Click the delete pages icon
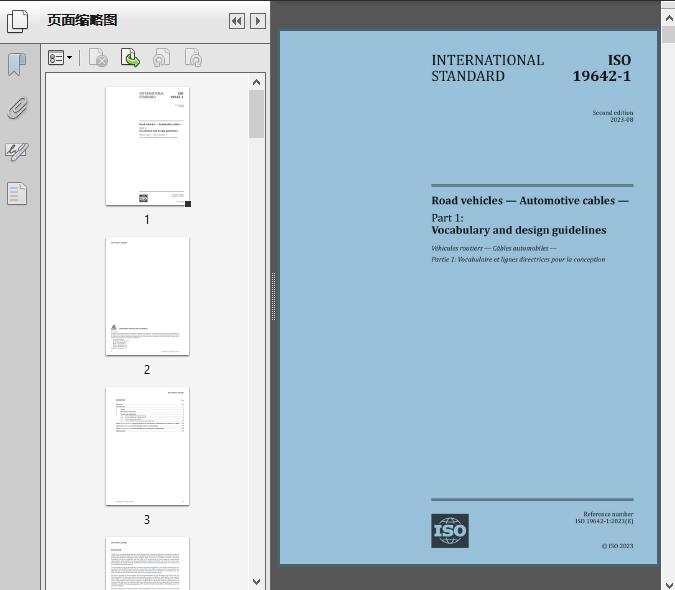 [98, 58]
